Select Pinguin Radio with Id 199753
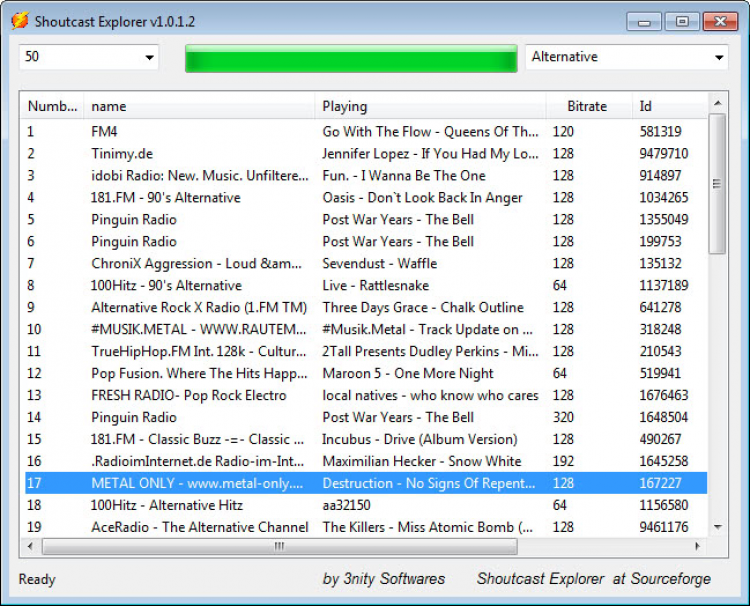 point(366,242)
